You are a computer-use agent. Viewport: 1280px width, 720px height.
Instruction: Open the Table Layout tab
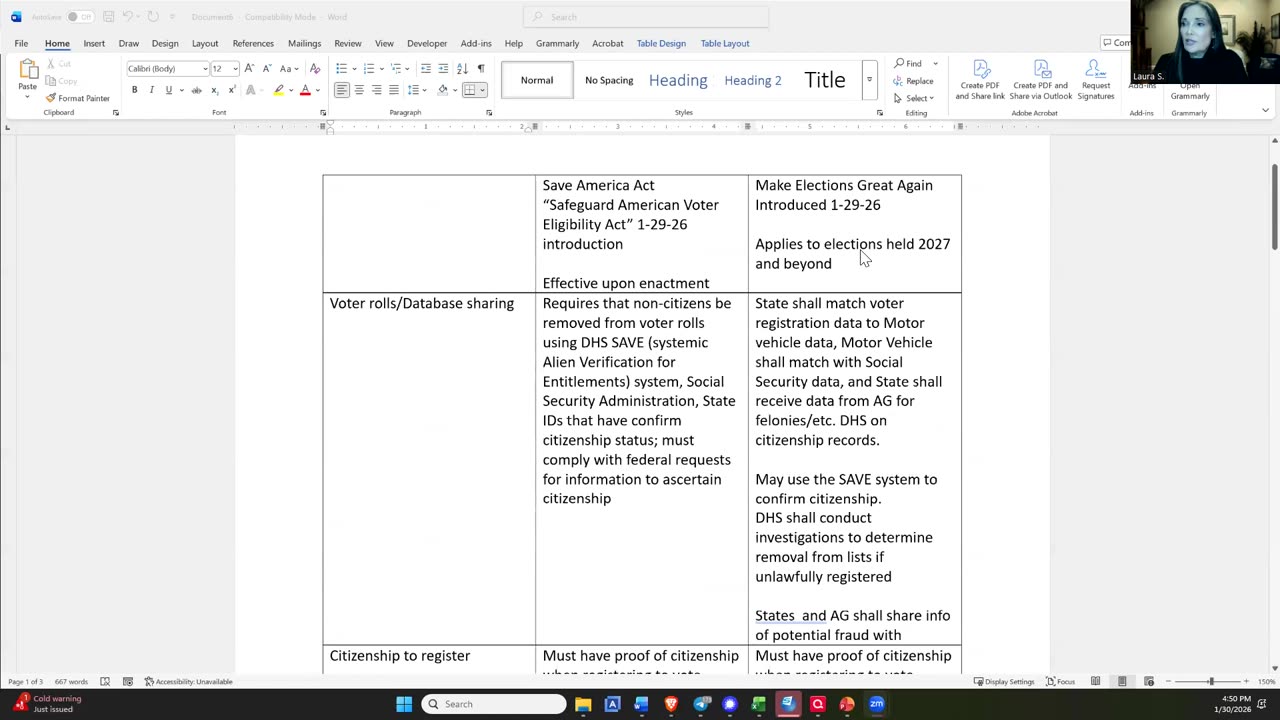pyautogui.click(x=725, y=43)
